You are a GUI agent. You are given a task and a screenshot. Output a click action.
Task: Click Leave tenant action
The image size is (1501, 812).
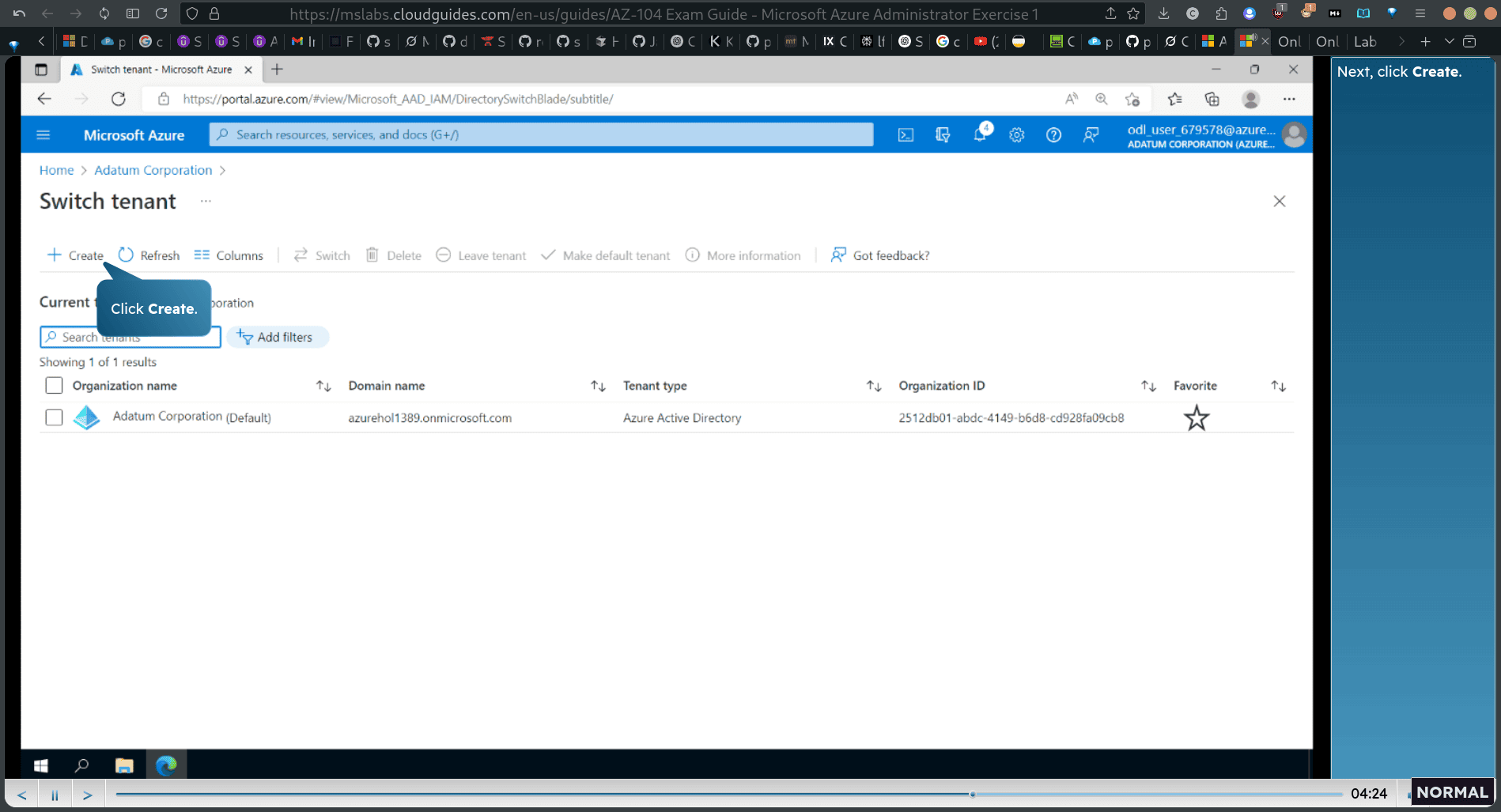click(x=481, y=255)
